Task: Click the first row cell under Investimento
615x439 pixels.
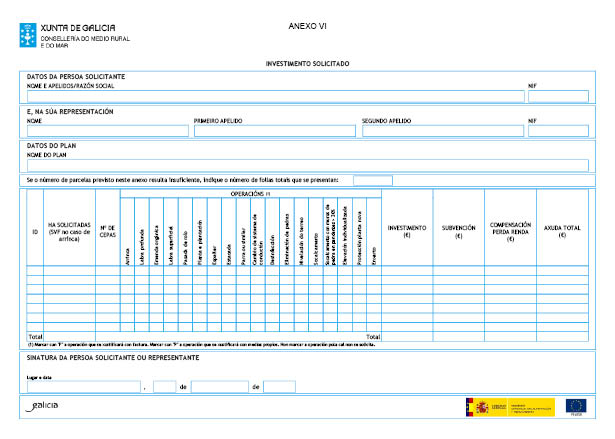Action: [x=407, y=271]
